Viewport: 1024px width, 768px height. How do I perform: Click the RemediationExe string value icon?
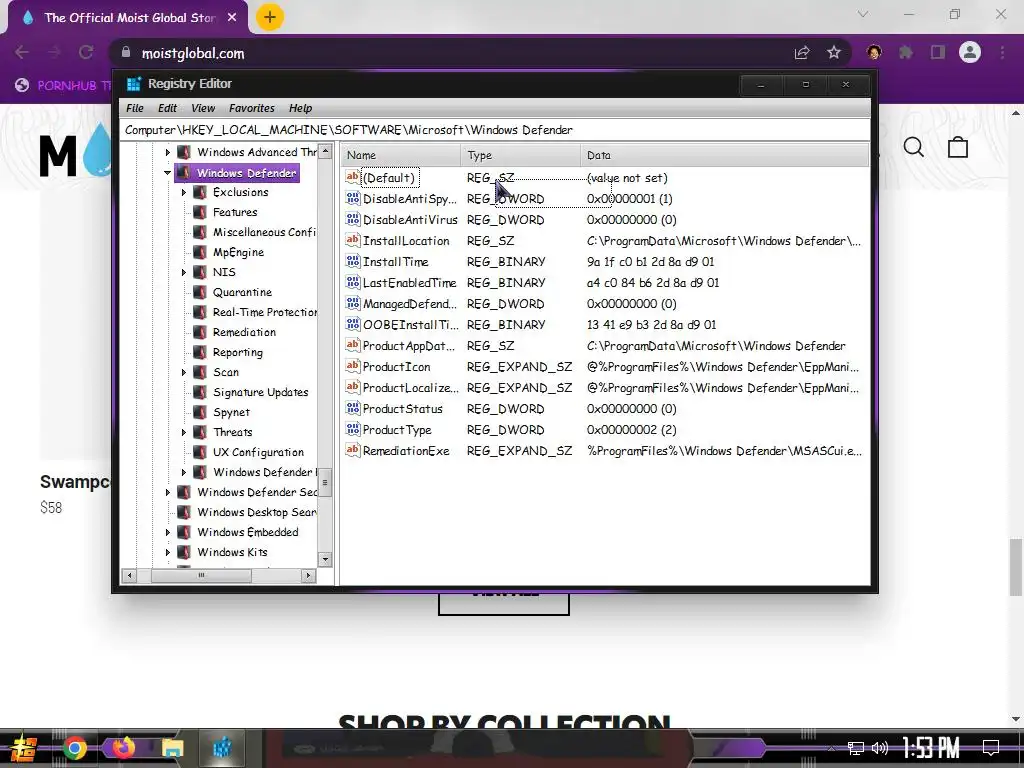353,451
